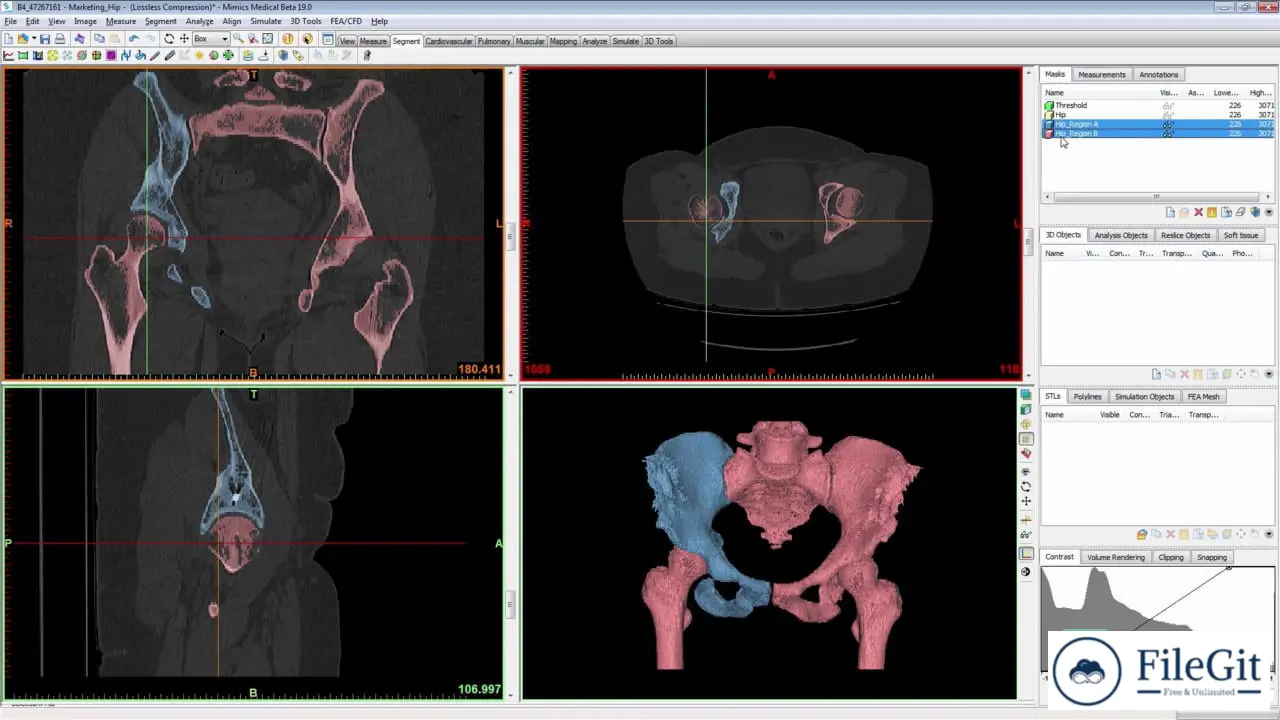Switch to the Annotations tab
The image size is (1280, 720).
1159,74
